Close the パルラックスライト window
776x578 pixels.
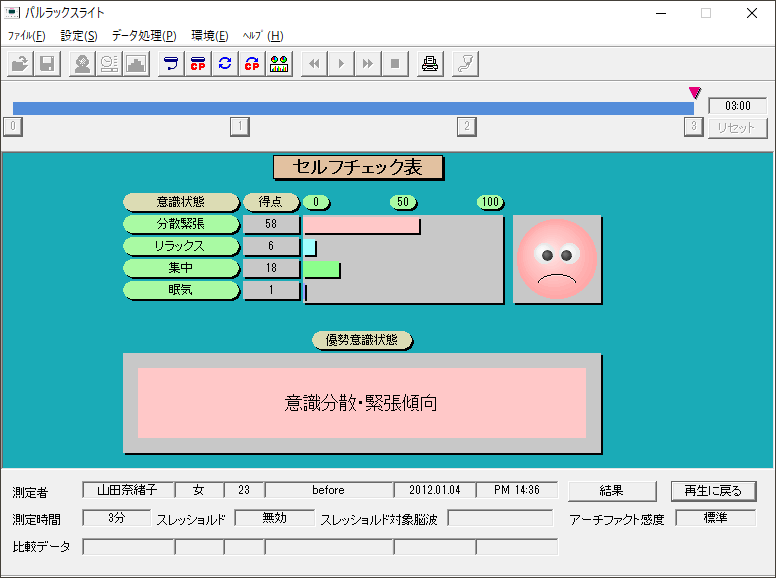point(752,13)
